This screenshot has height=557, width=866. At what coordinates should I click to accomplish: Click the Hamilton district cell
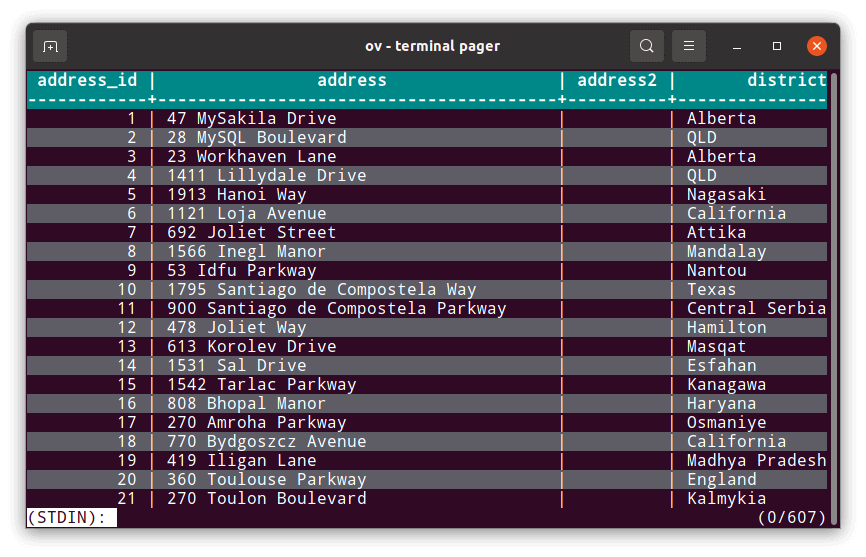(x=727, y=327)
